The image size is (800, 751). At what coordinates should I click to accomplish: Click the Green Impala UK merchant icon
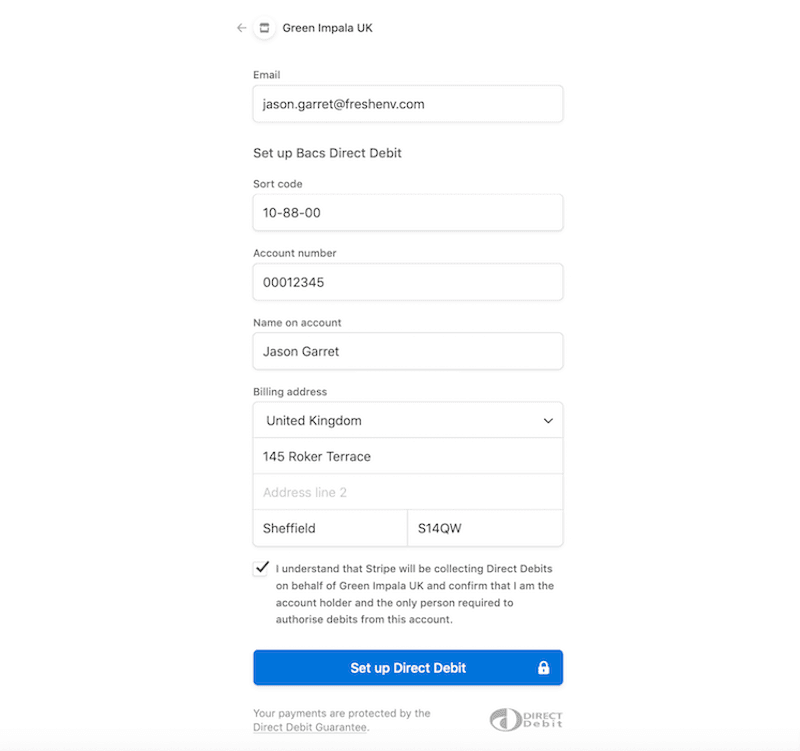[x=264, y=28]
